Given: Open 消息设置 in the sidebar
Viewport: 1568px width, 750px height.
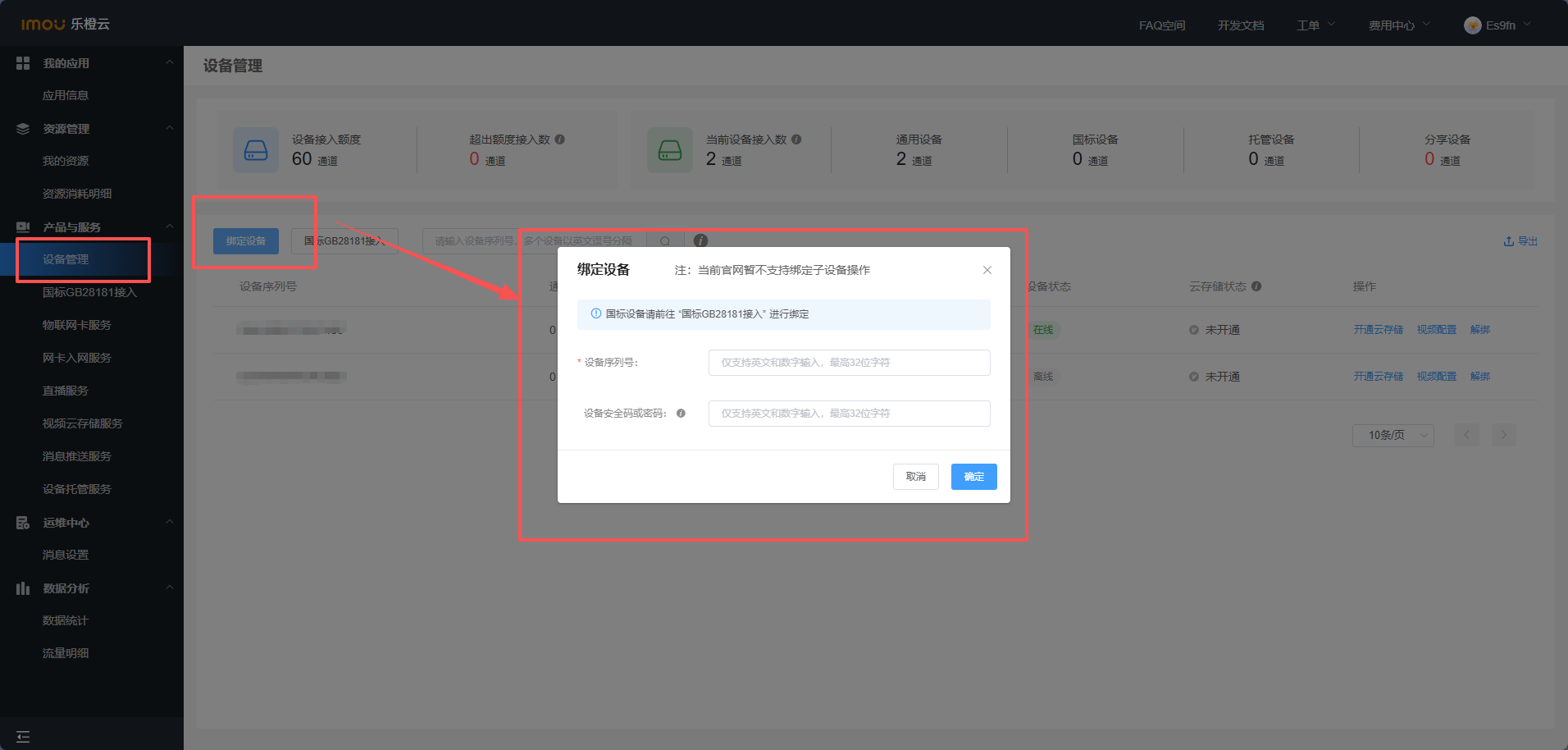Looking at the screenshot, I should 66,555.
